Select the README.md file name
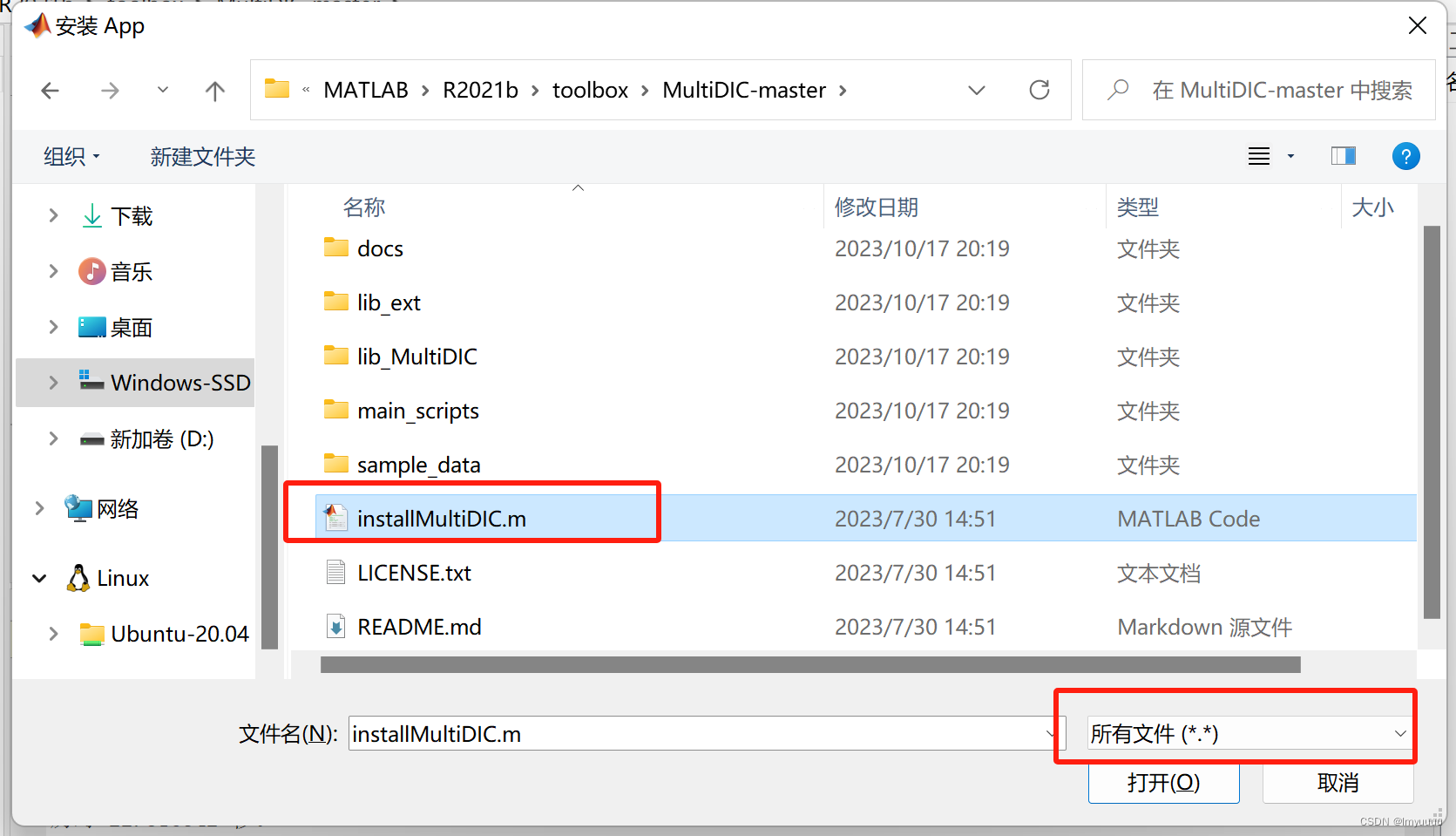The height and width of the screenshot is (836, 1456). click(x=419, y=627)
